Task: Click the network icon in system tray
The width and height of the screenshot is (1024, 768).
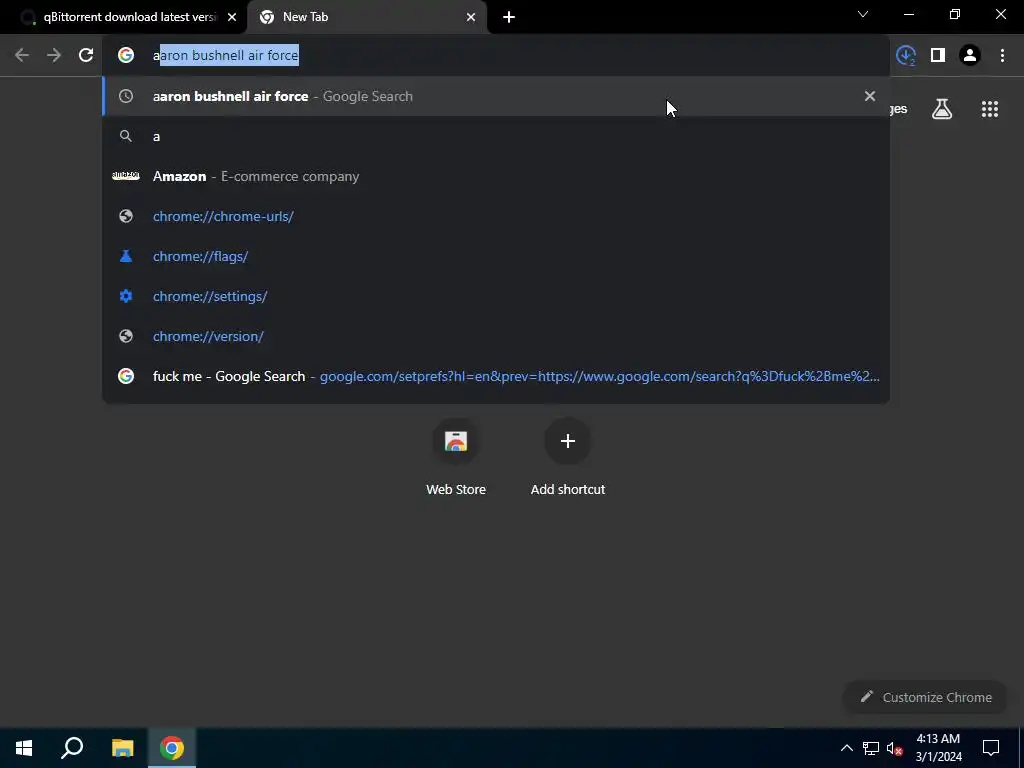Action: 871,748
